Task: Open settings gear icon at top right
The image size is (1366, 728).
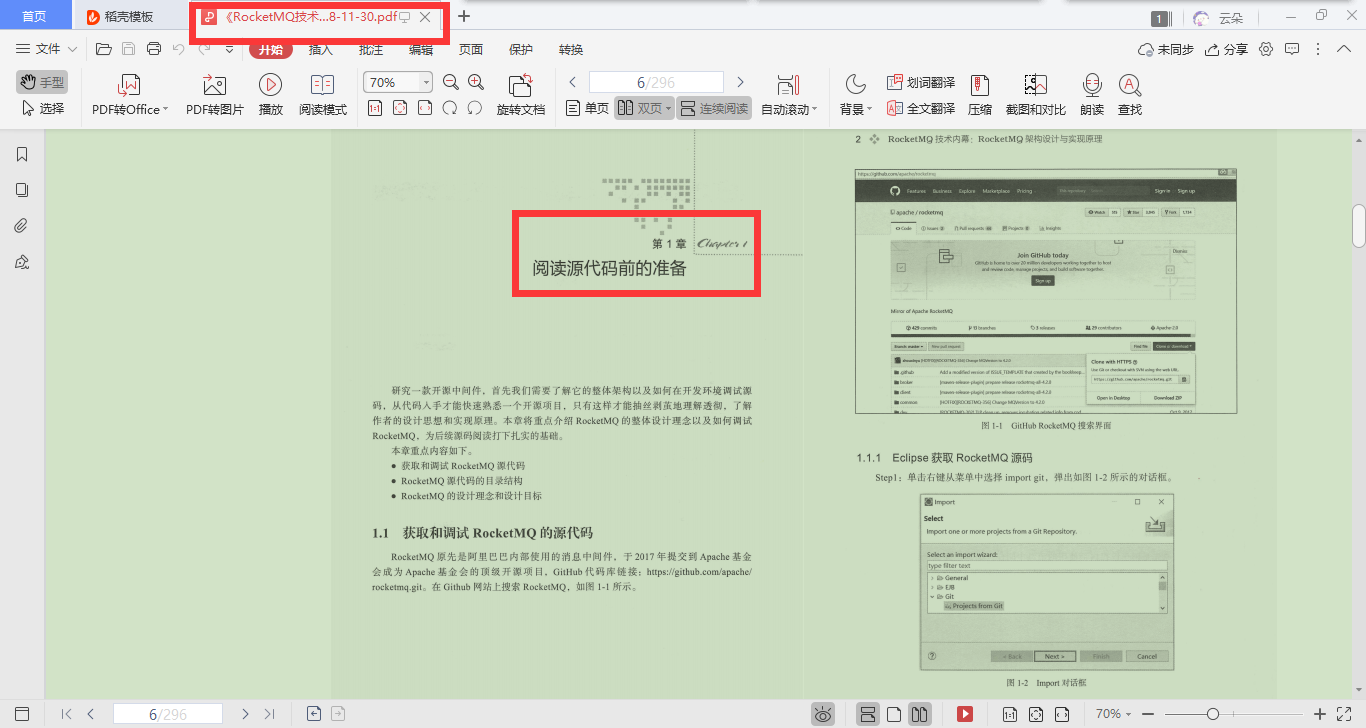Action: pyautogui.click(x=1266, y=49)
